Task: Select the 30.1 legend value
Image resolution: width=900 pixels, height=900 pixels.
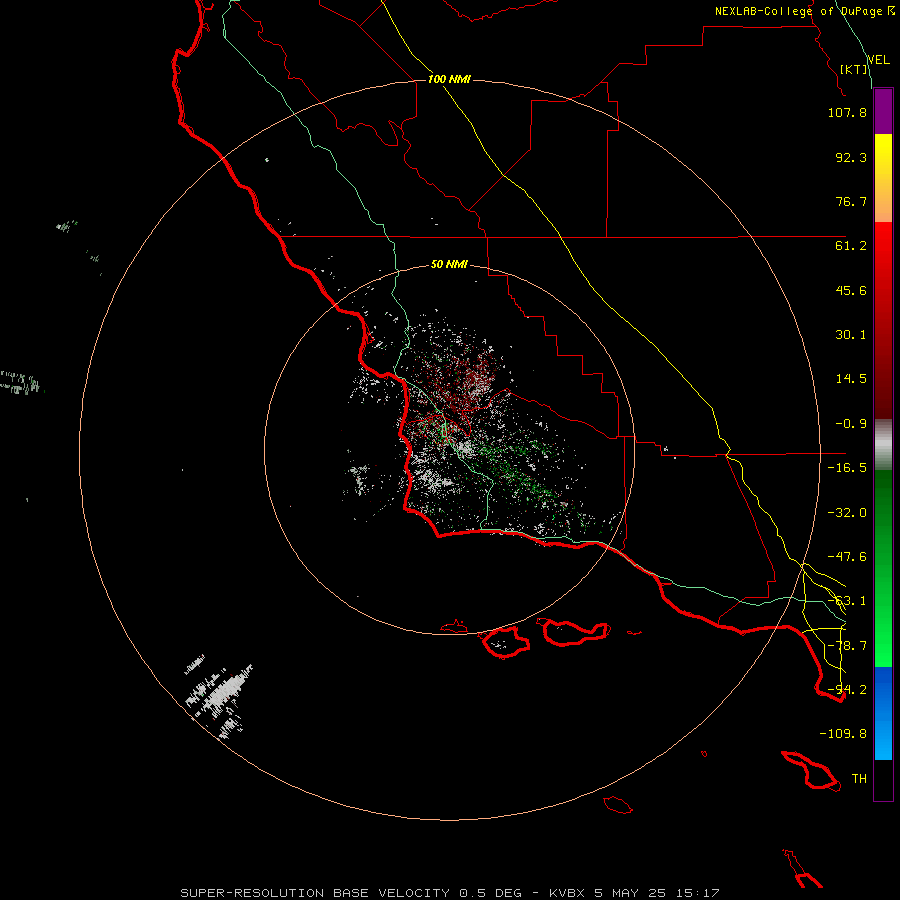Action: 851,335
